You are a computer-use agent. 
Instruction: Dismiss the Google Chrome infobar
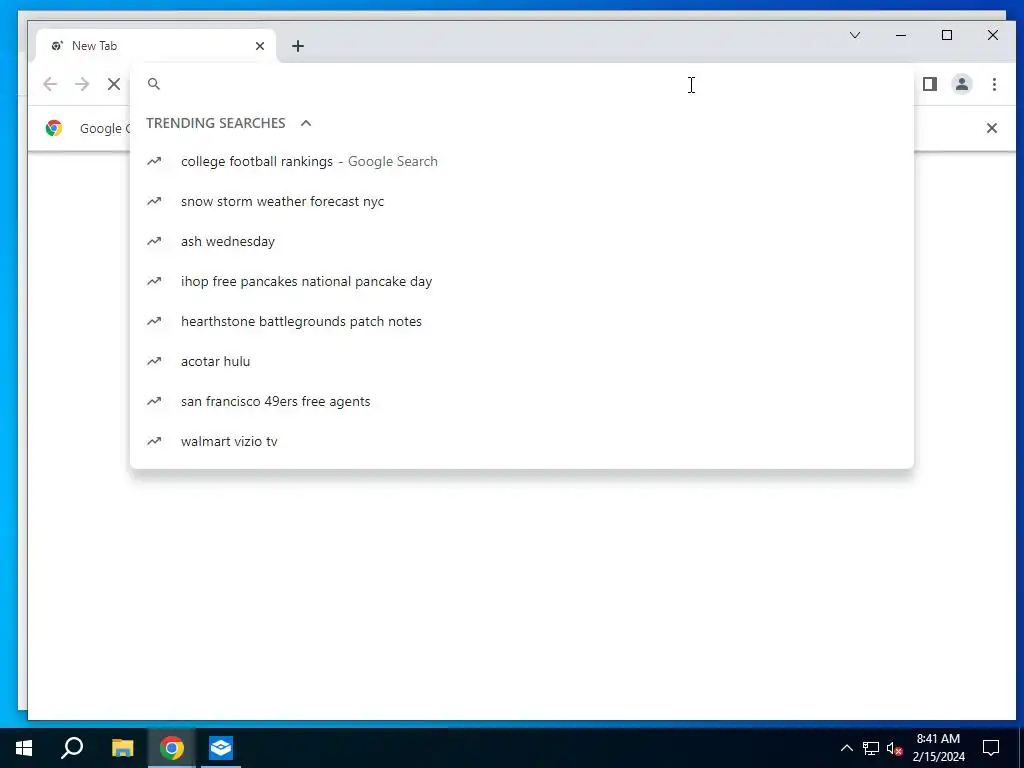[991, 128]
